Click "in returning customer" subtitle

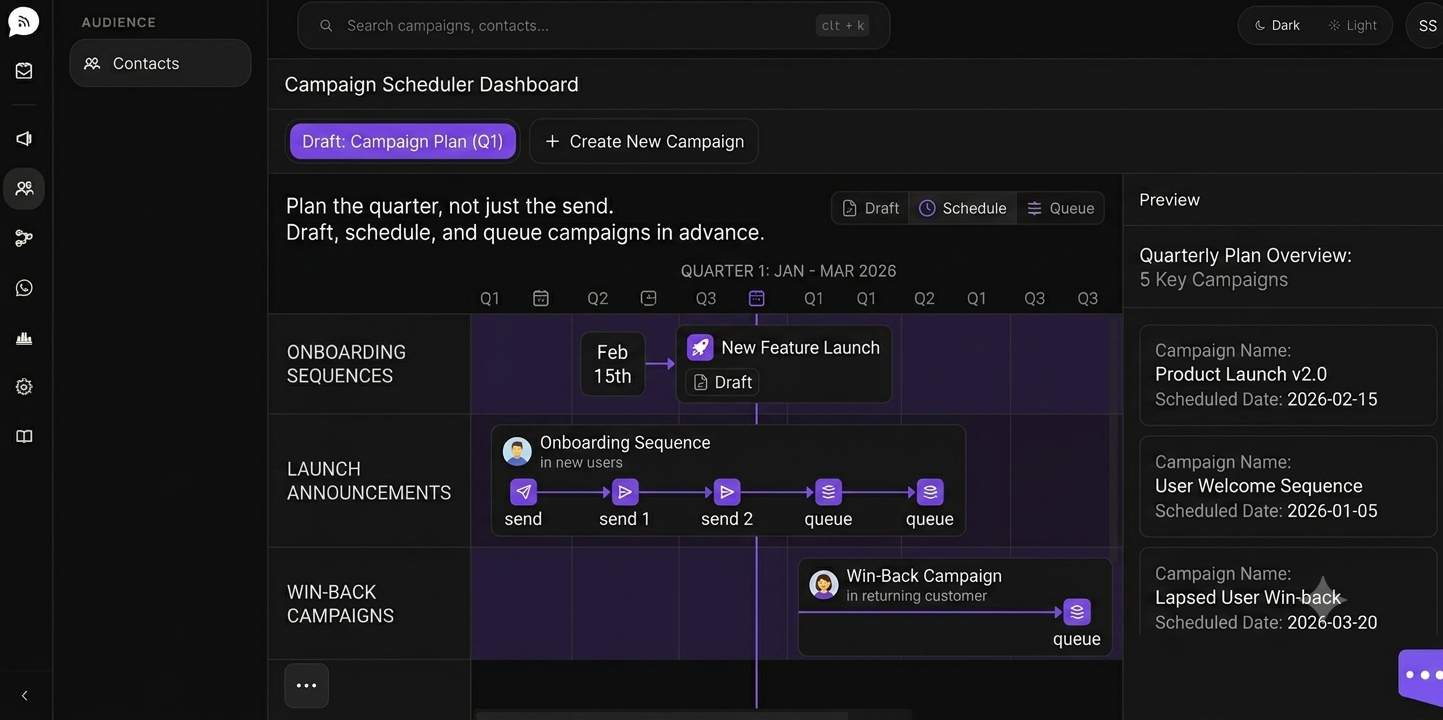916,596
